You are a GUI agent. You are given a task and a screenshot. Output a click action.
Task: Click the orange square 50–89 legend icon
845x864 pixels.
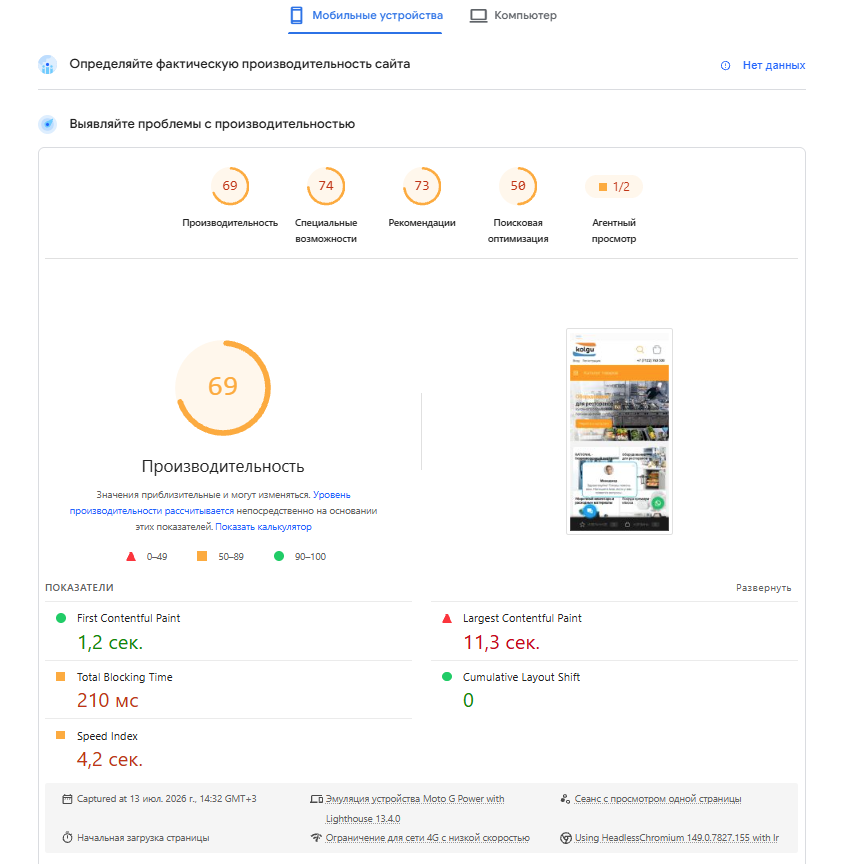click(202, 556)
